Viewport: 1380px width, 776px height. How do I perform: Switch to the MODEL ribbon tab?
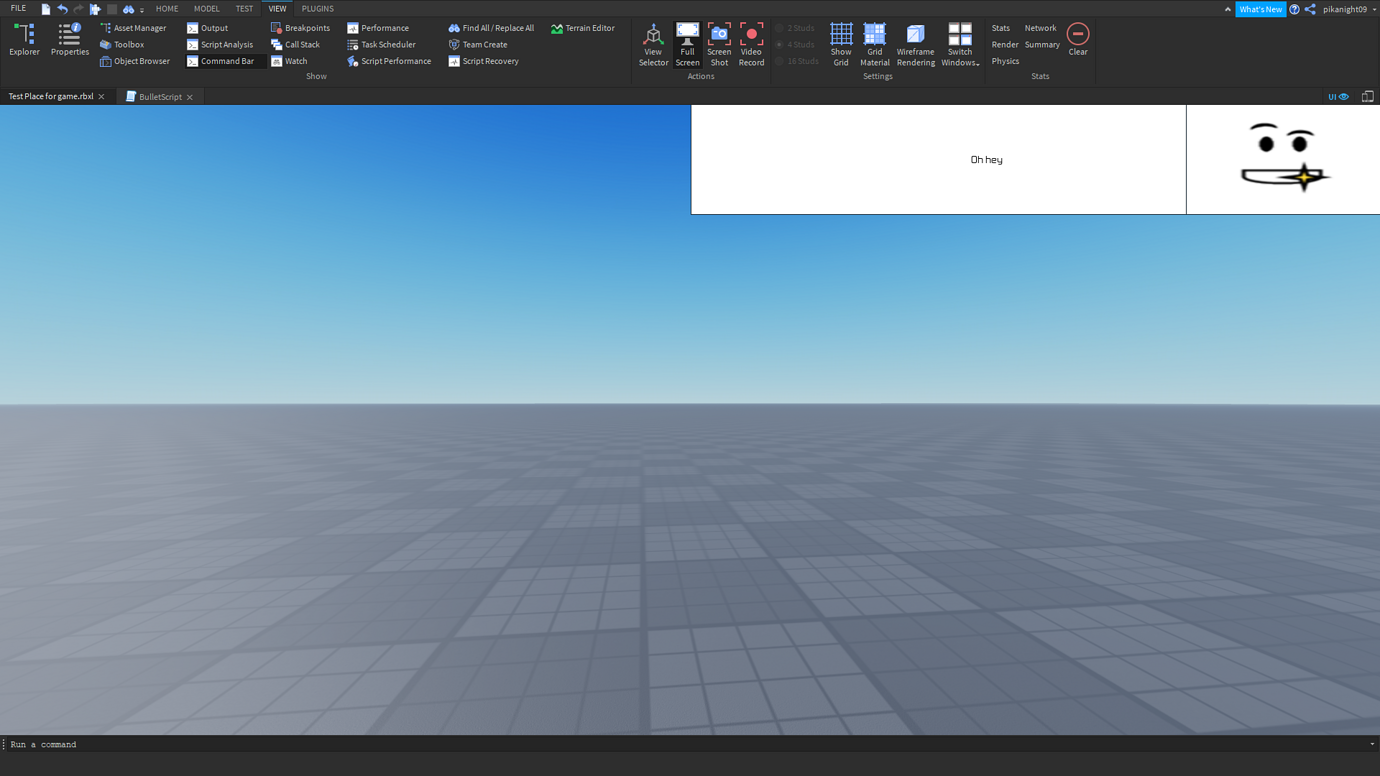(x=206, y=8)
